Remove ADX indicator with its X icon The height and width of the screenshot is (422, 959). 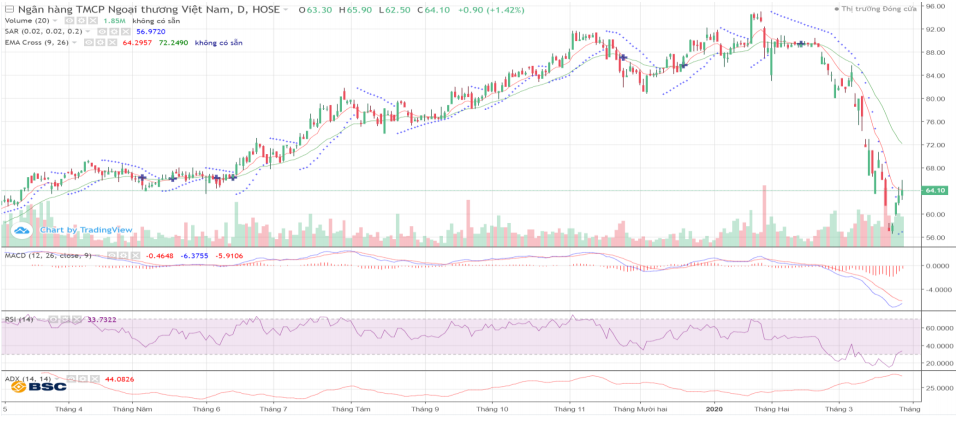95,379
